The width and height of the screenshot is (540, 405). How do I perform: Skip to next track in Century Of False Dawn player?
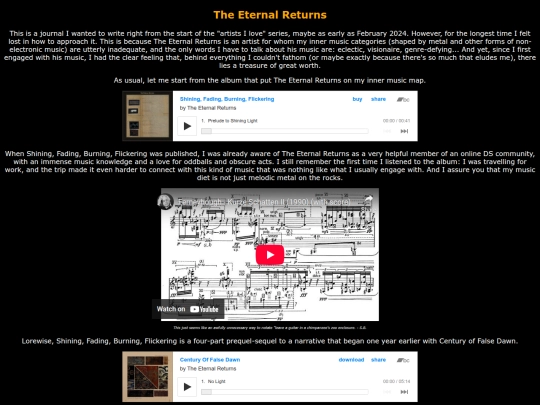click(404, 392)
